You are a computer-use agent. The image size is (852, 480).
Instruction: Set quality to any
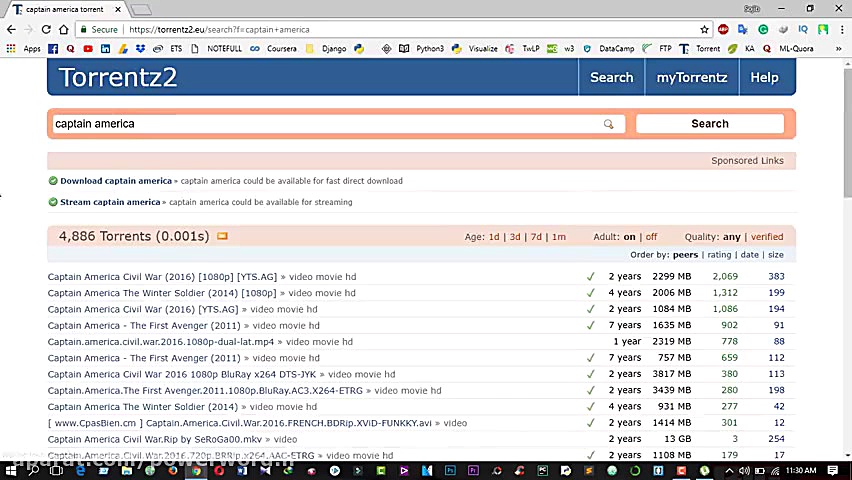731,237
